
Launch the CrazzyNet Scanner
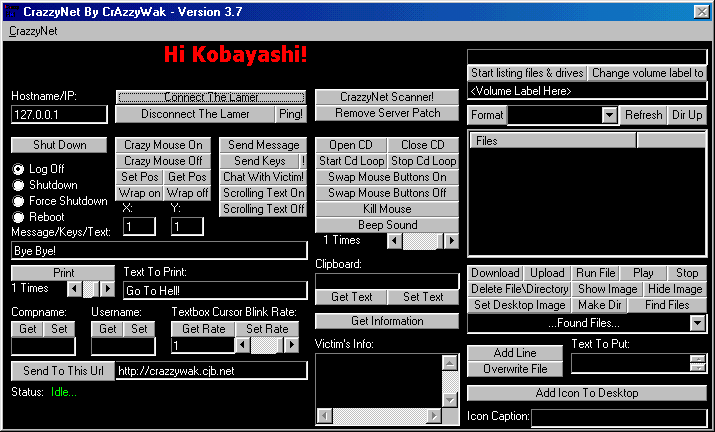click(386, 97)
